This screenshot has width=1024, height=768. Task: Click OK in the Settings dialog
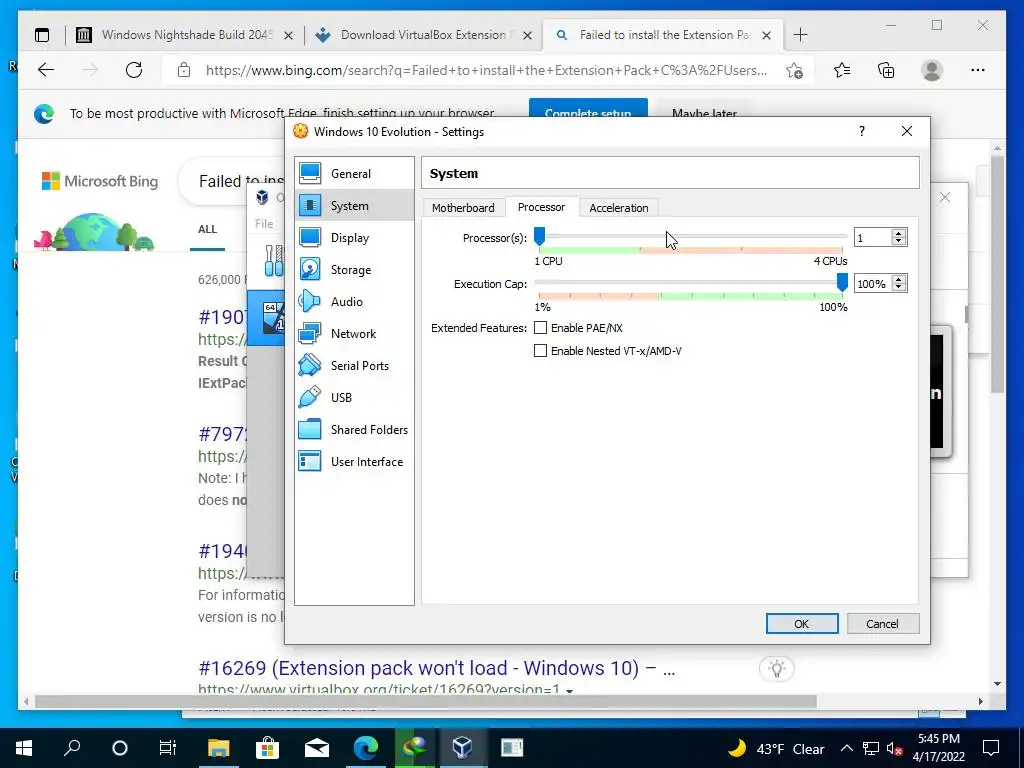coord(802,624)
